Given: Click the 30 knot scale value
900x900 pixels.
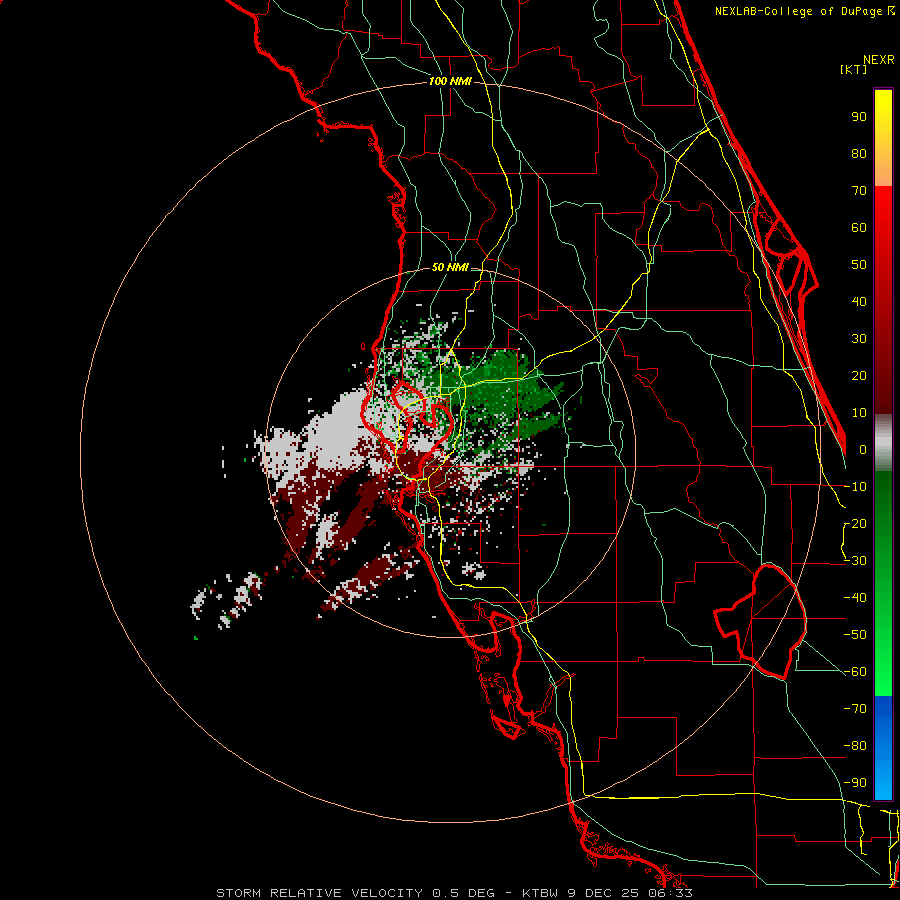Looking at the screenshot, I should pos(859,339).
